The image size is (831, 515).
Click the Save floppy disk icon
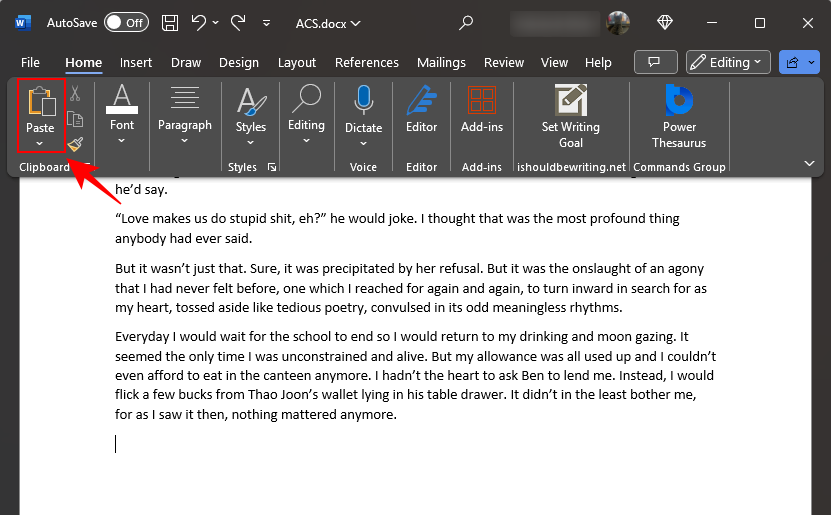[171, 22]
